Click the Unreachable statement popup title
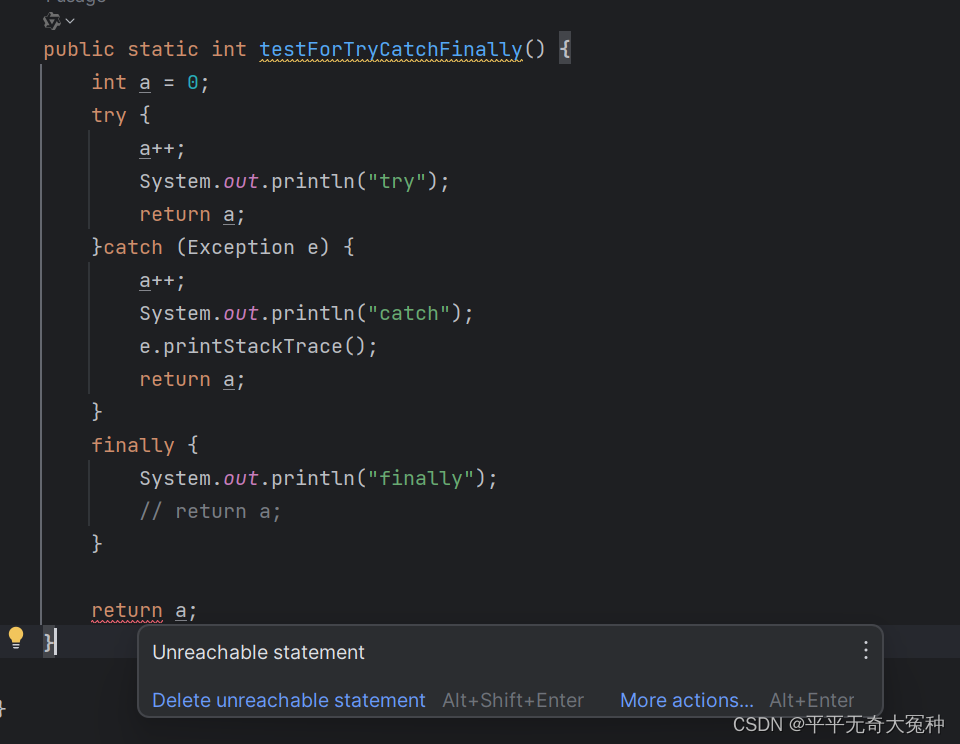960x744 pixels. [x=258, y=651]
